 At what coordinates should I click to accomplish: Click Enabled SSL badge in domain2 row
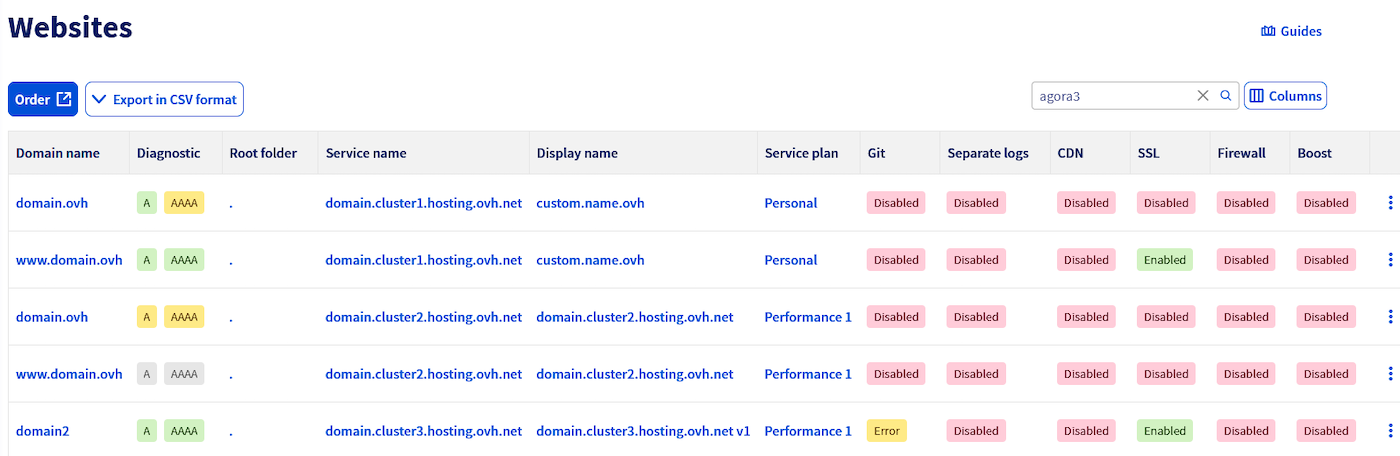tap(1166, 431)
